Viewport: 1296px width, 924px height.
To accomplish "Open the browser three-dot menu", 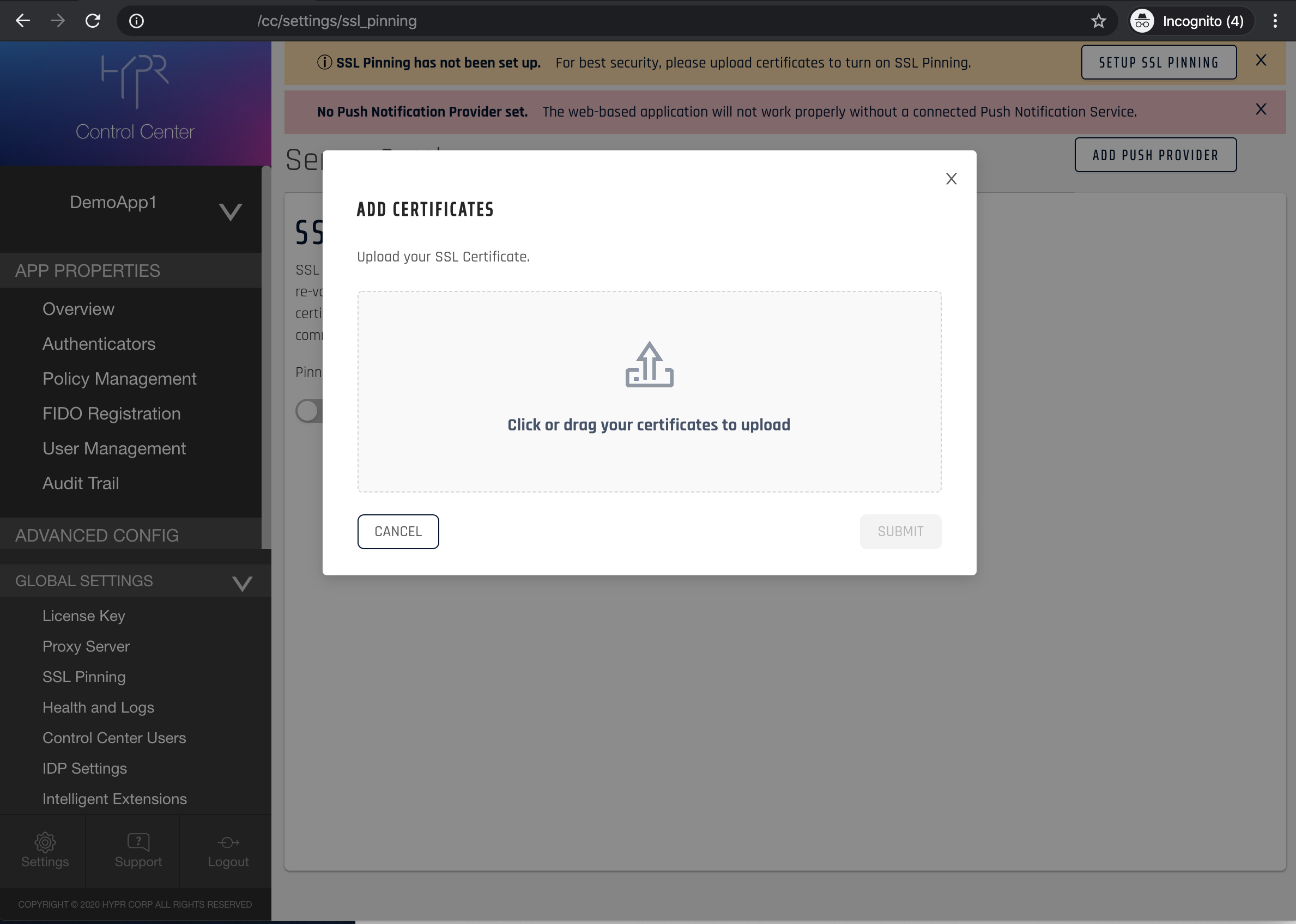I will coord(1275,21).
